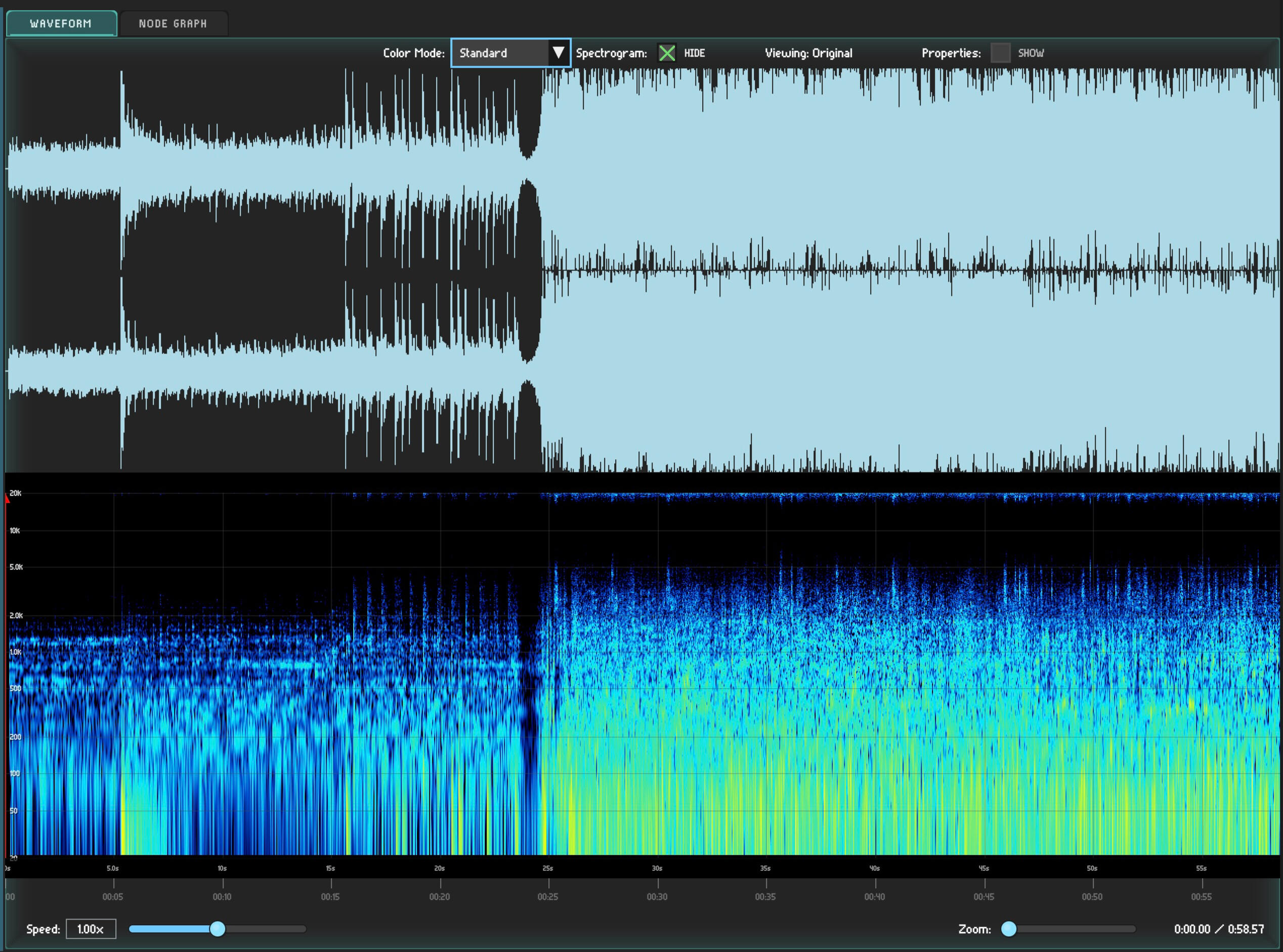Click the HIDE label next to Spectrogram
Viewport: 1283px width, 952px height.
coord(694,53)
